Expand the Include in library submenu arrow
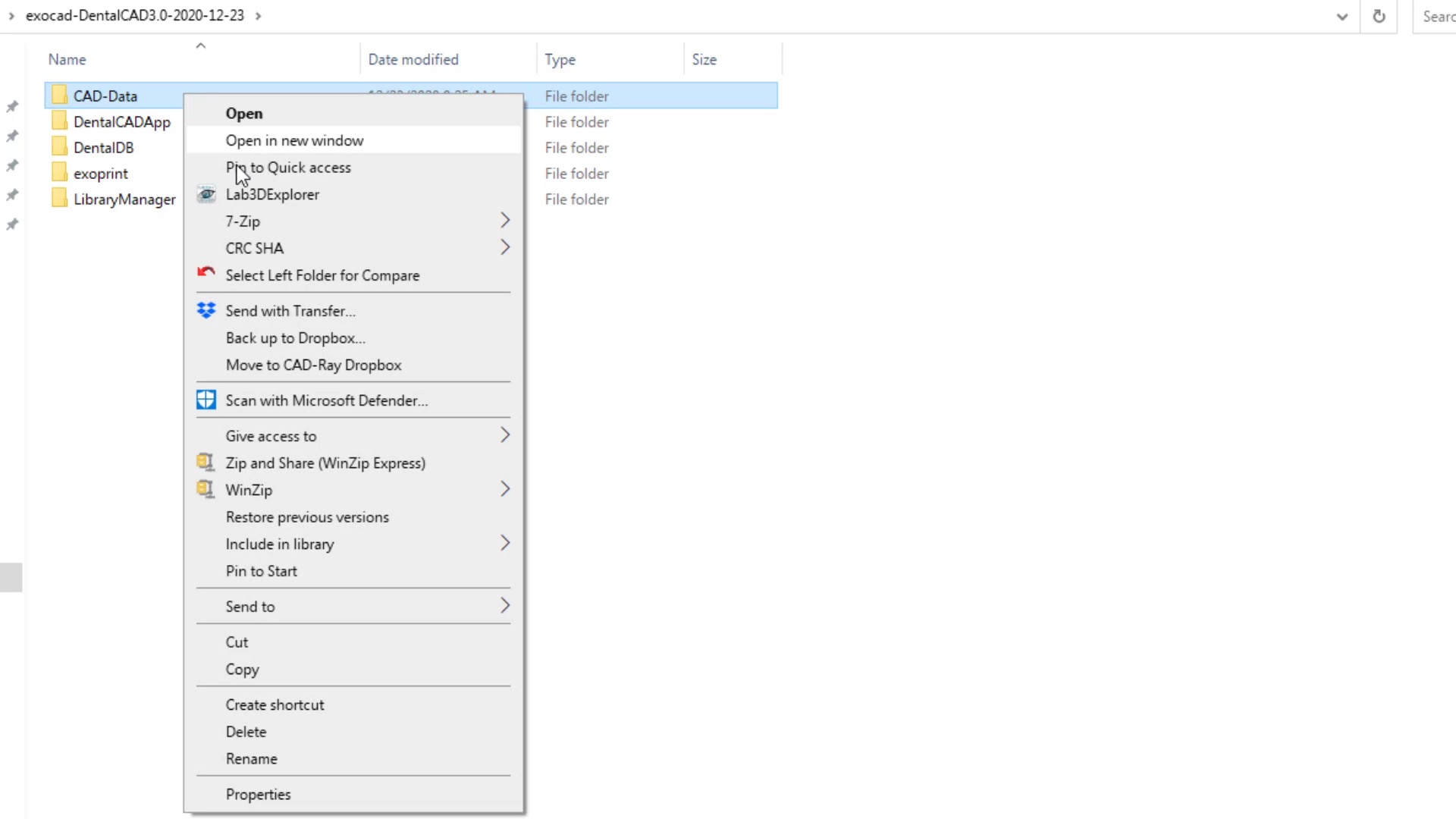1456x819 pixels. (x=505, y=543)
